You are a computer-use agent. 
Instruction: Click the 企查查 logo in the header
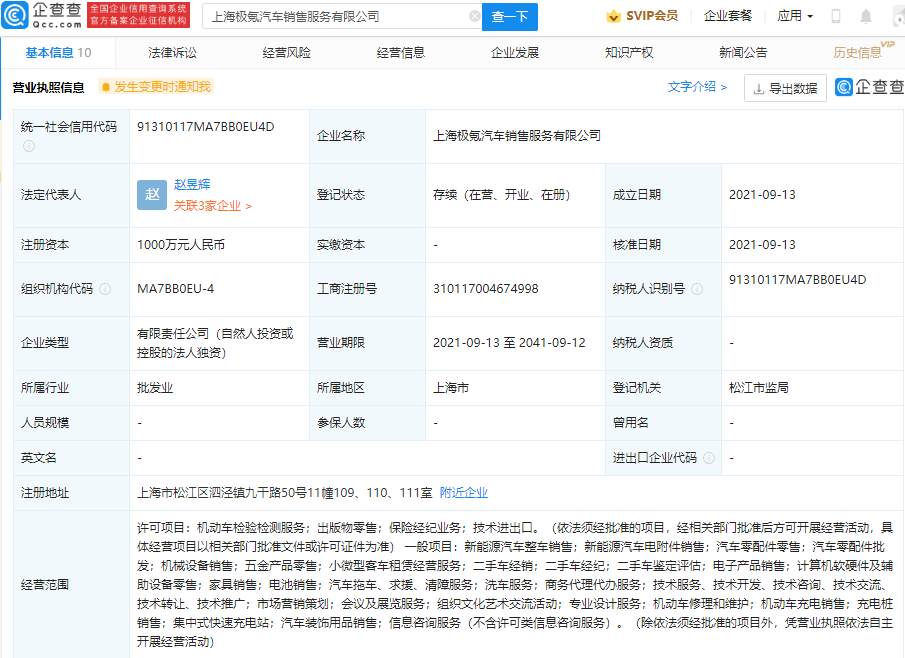[x=42, y=15]
